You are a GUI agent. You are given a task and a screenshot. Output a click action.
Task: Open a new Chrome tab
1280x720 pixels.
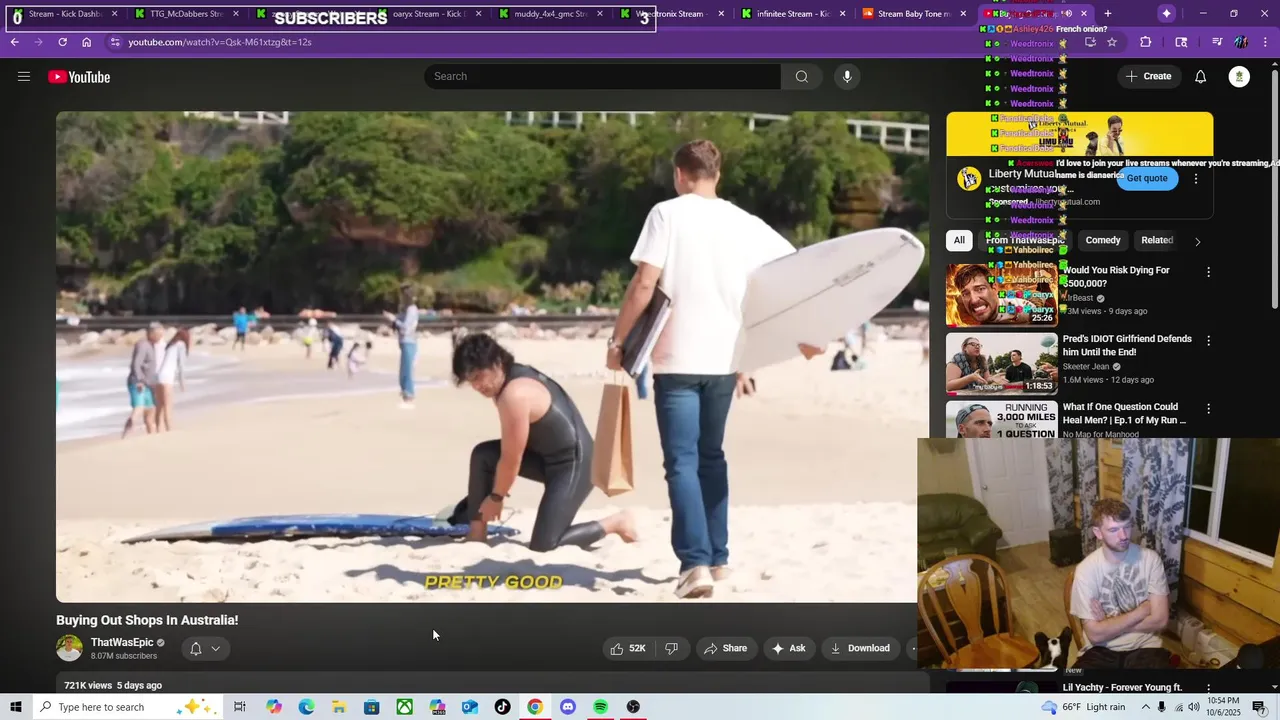click(1107, 14)
